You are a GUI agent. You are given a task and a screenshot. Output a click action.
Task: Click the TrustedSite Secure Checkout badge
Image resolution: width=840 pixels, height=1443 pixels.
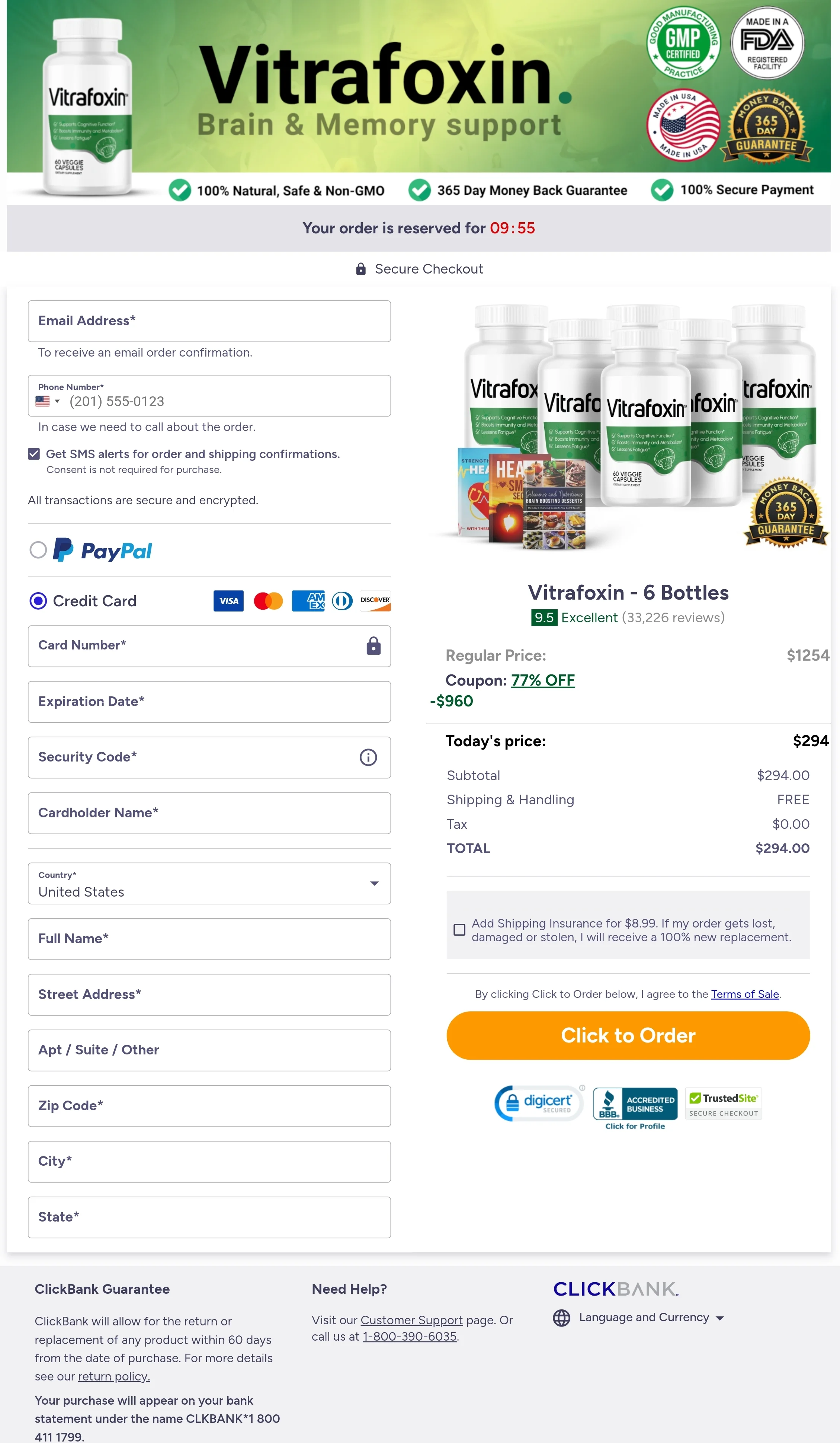724,1104
